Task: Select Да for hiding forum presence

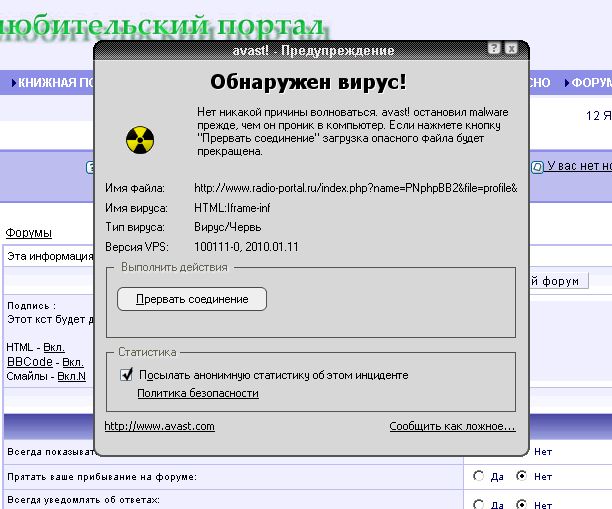Action: tap(478, 477)
